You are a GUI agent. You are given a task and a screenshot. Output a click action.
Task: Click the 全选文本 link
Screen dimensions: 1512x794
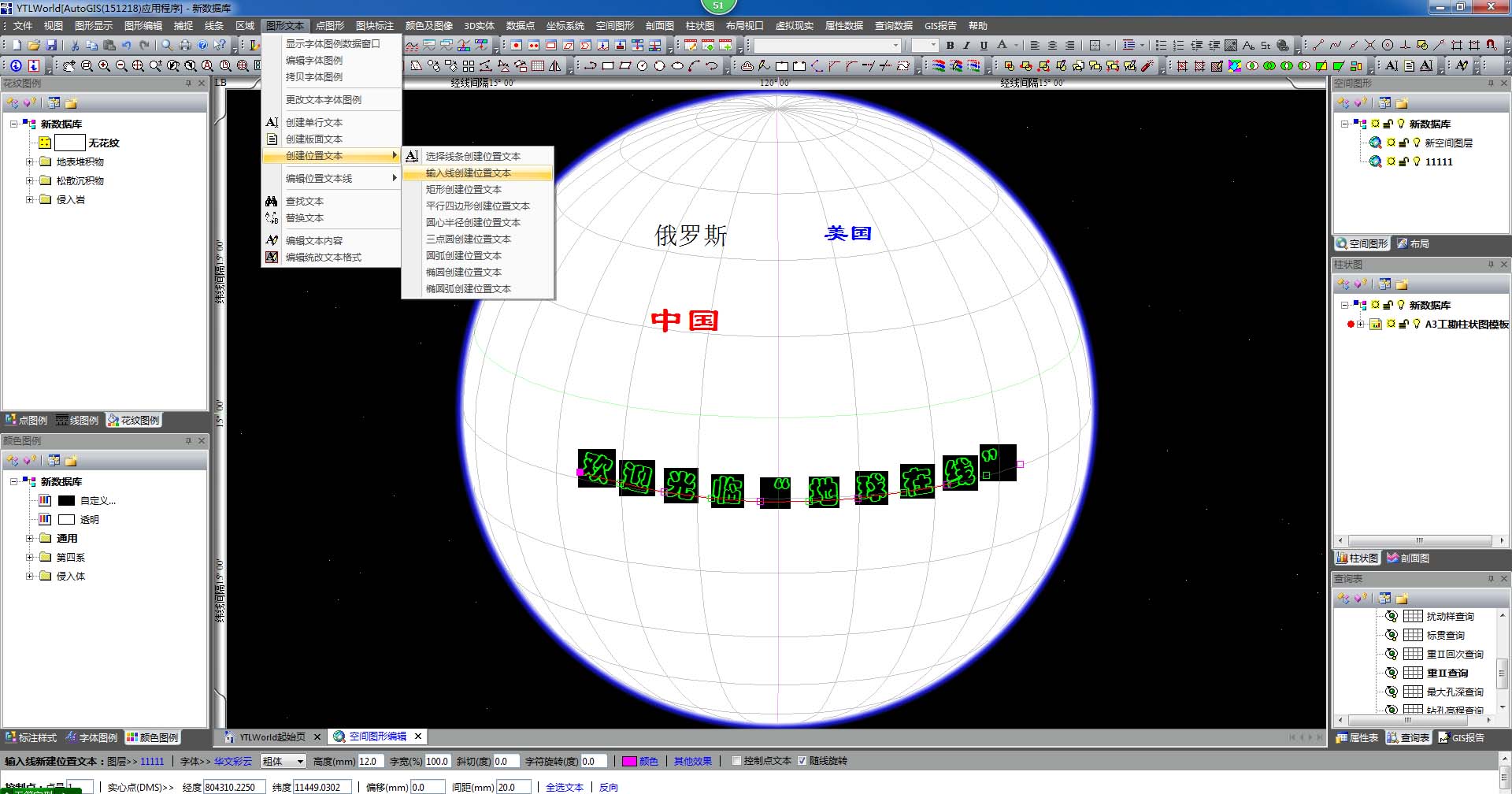tap(564, 787)
